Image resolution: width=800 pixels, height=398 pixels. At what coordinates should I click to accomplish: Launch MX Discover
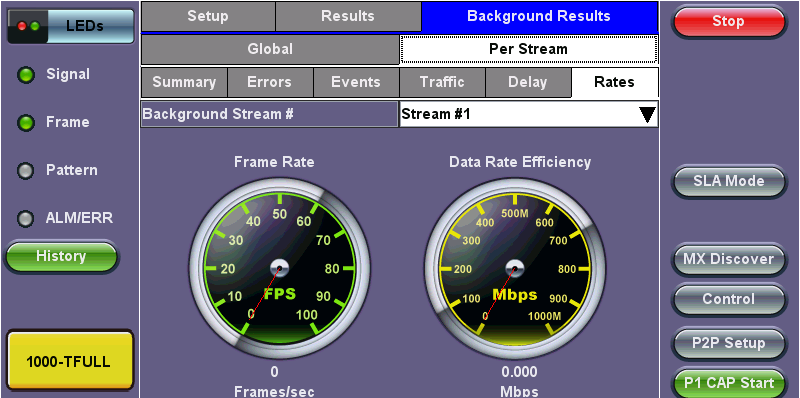tap(729, 259)
